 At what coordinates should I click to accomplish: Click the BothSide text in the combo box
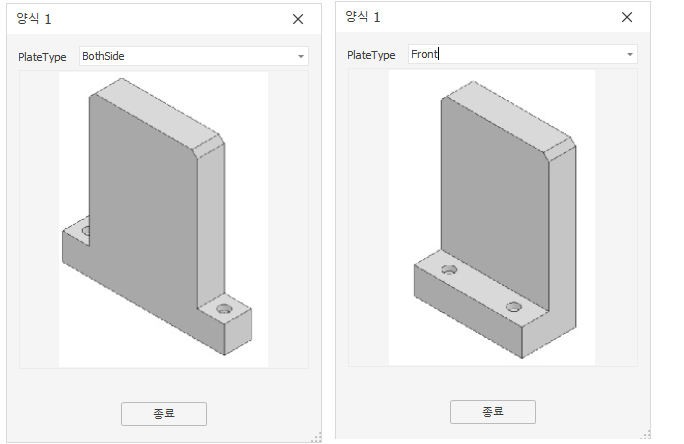[103, 56]
